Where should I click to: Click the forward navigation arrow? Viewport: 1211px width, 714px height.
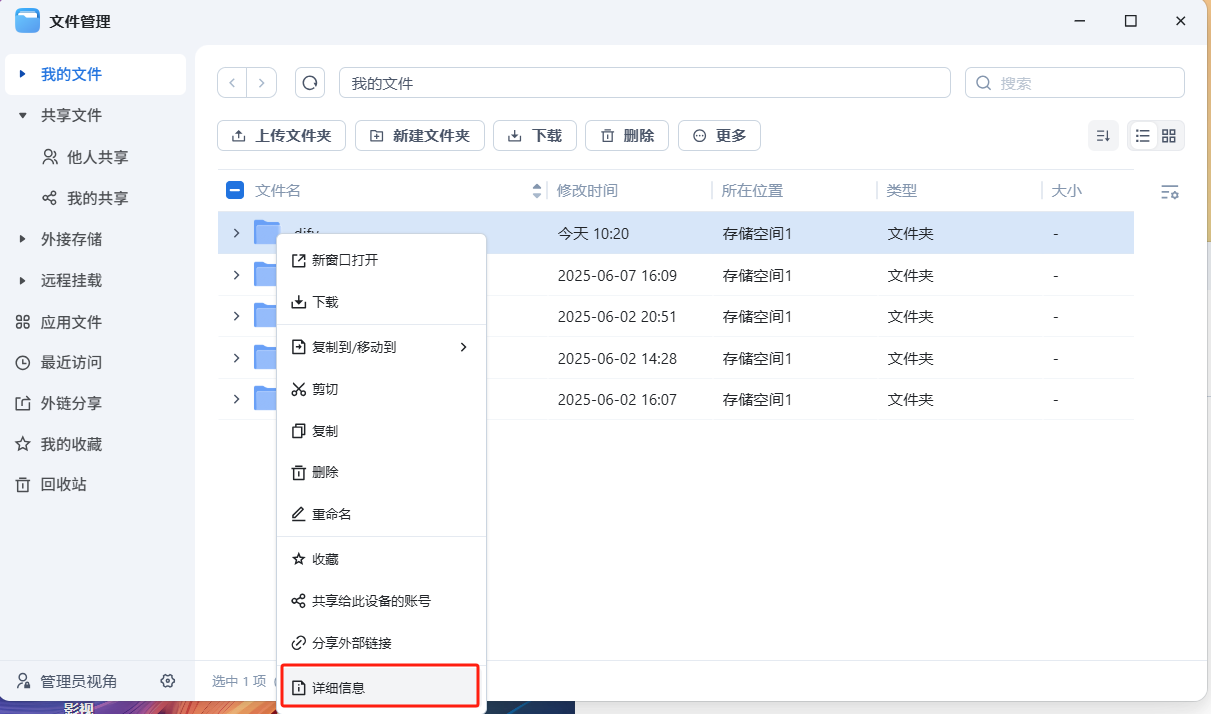click(x=261, y=82)
